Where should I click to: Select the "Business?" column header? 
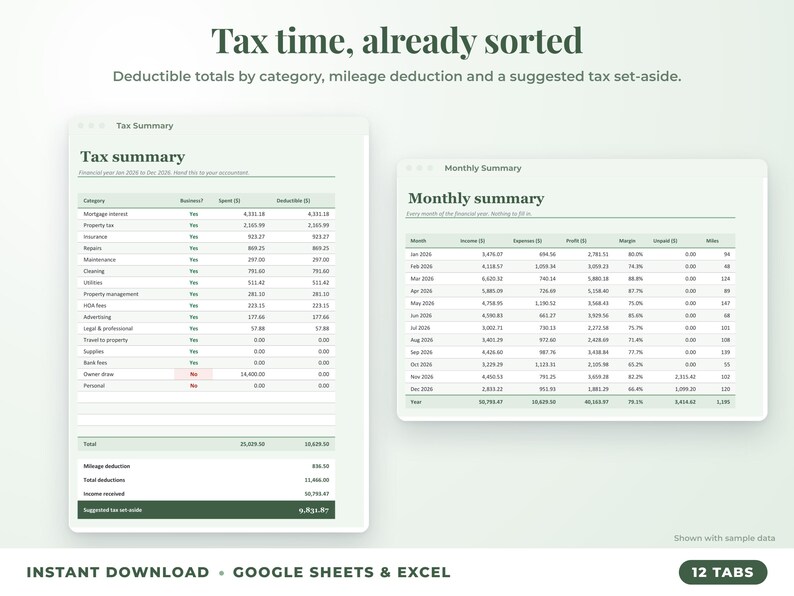[191, 201]
